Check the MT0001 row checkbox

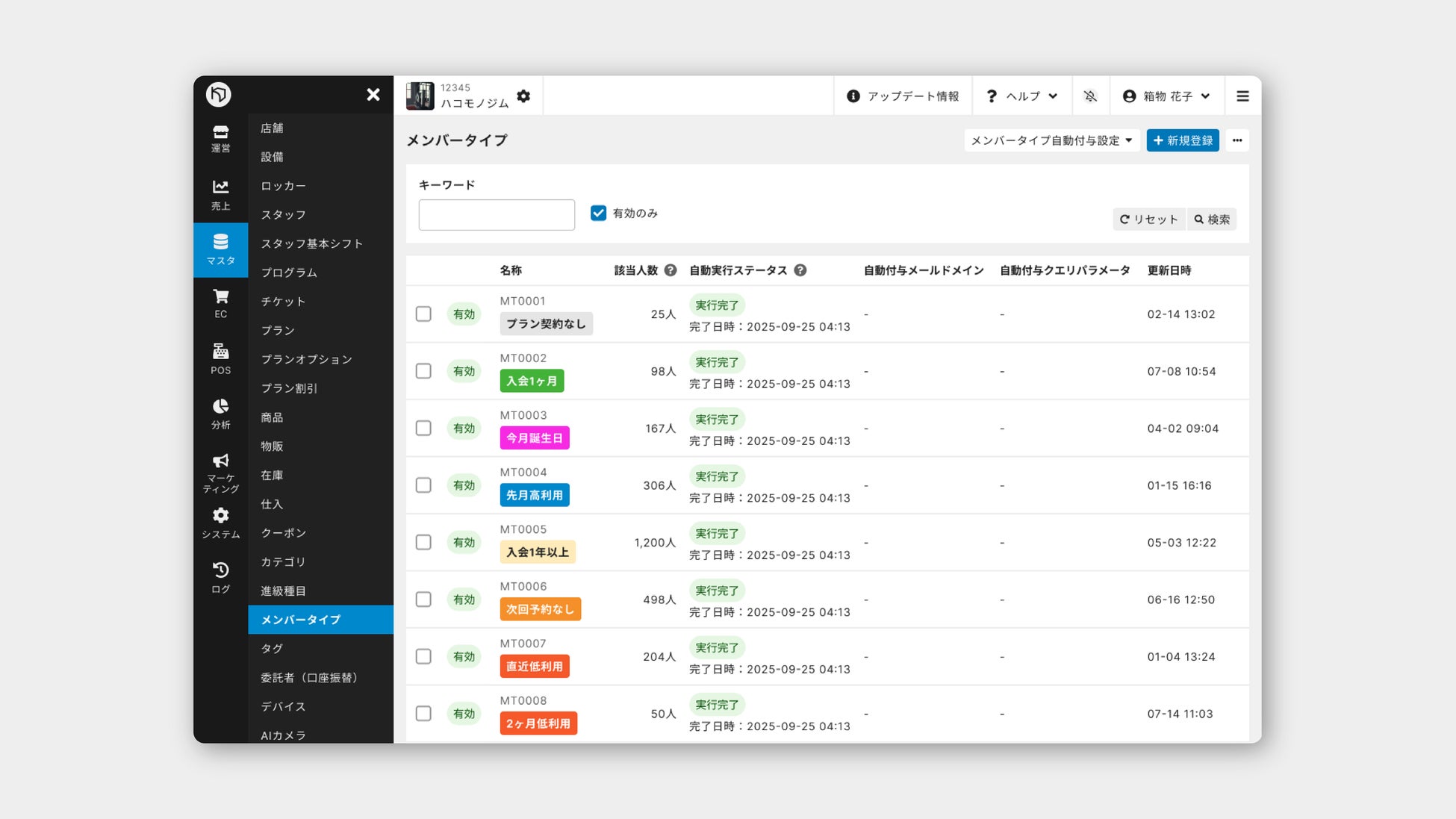coord(423,314)
